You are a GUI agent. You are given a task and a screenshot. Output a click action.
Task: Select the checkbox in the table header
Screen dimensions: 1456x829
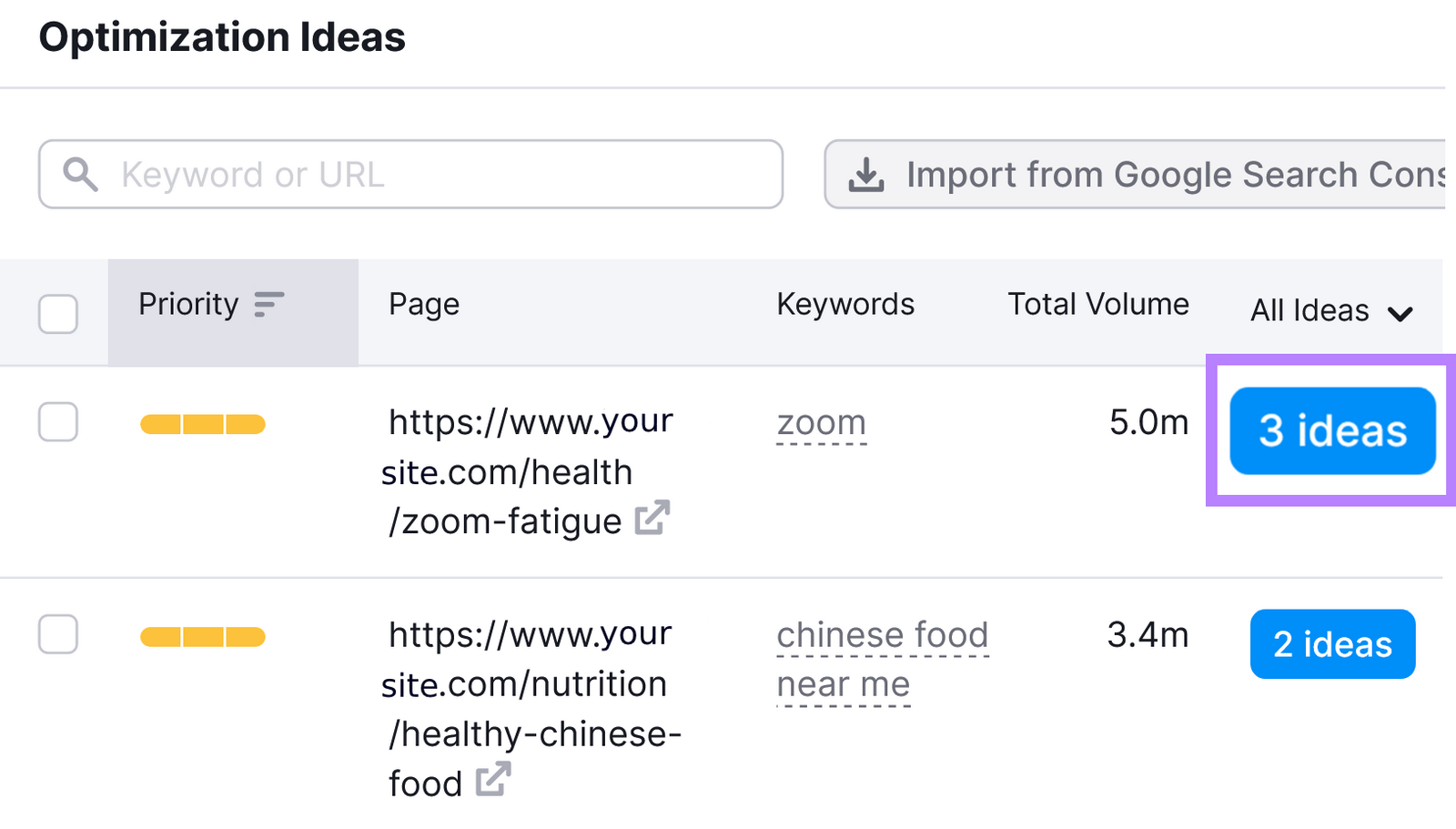click(x=57, y=314)
